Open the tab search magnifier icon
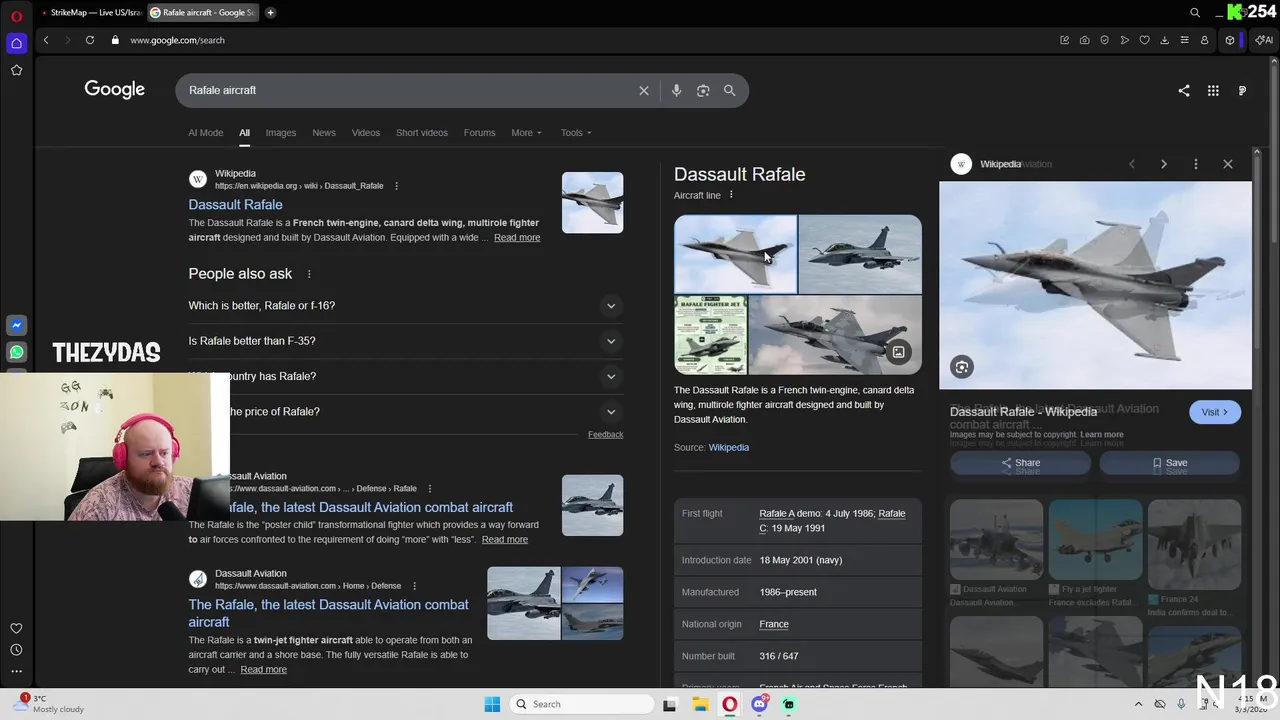This screenshot has width=1280, height=720. [x=1195, y=13]
